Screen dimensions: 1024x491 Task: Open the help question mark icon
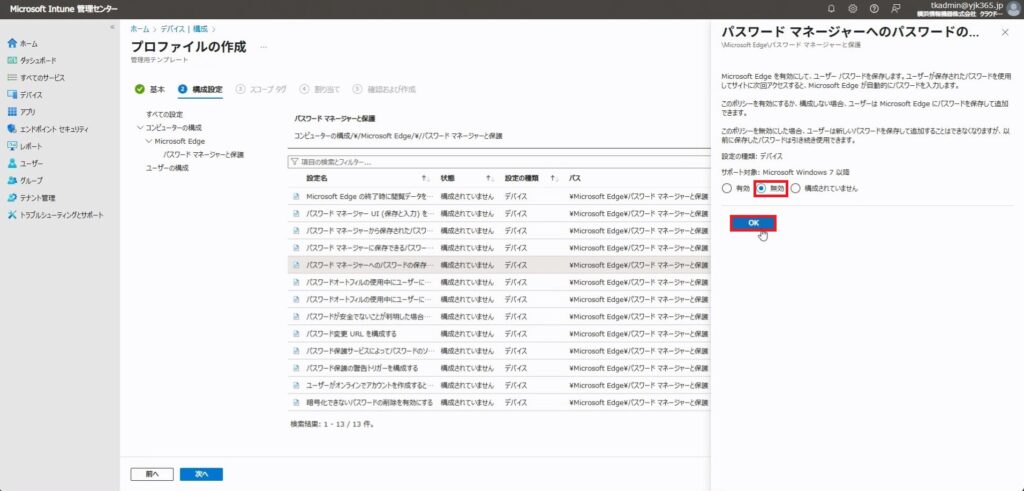(874, 8)
